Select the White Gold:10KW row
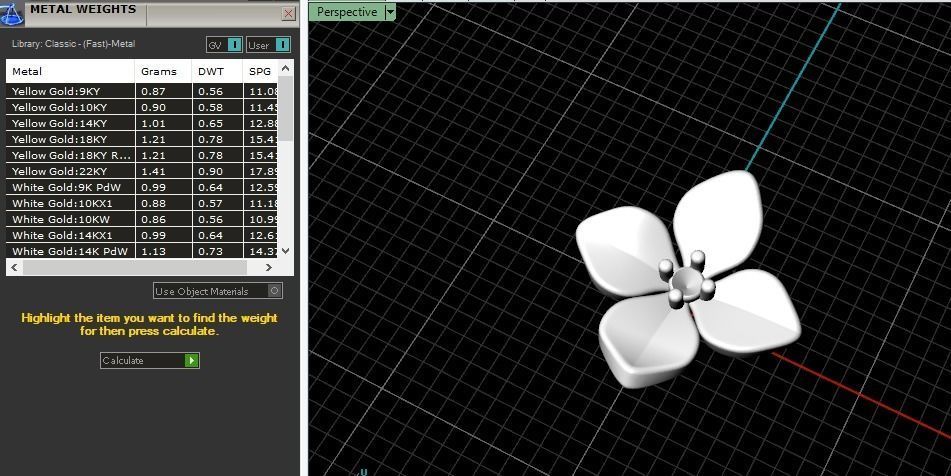 (142, 219)
